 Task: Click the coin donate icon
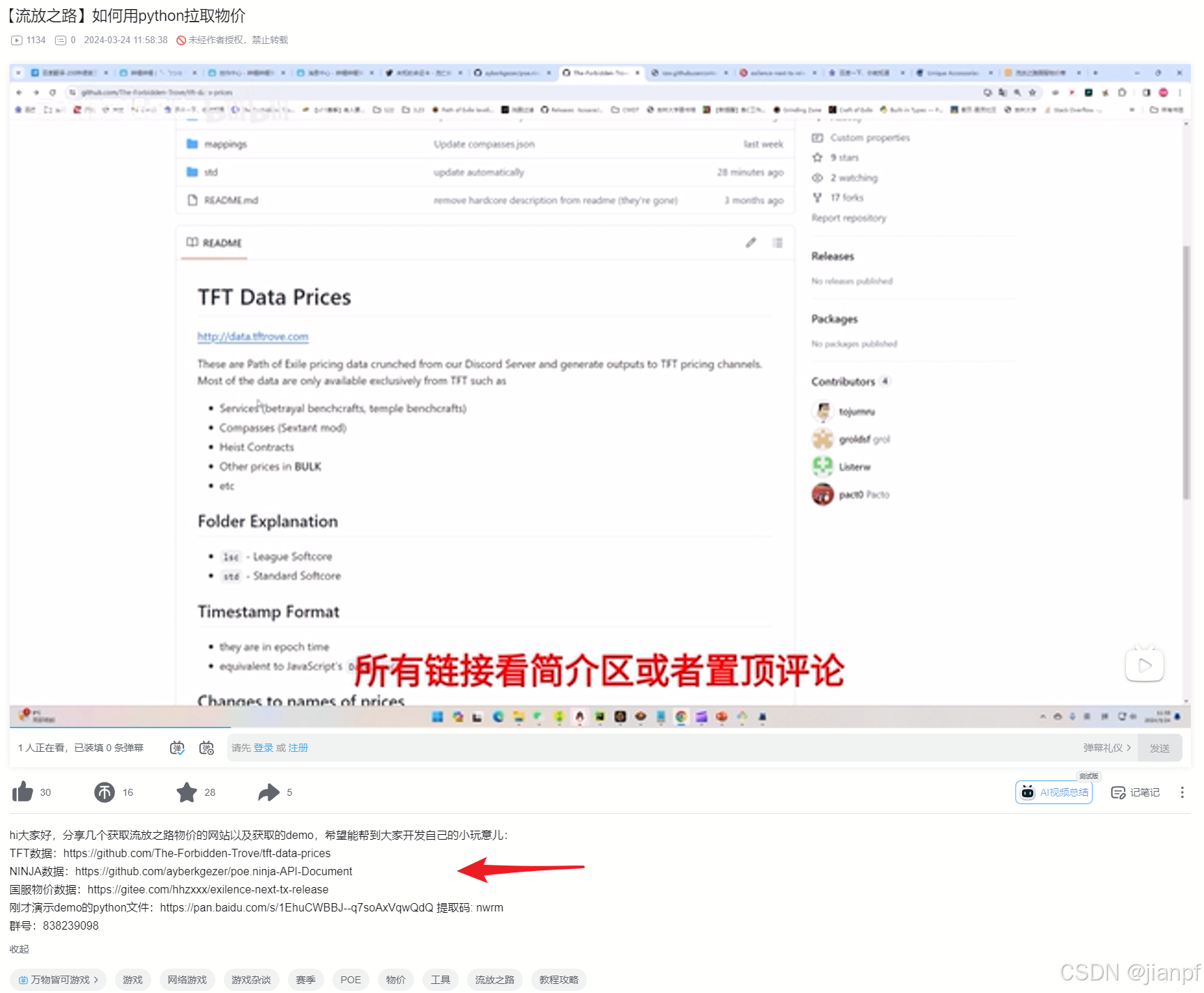tap(105, 792)
